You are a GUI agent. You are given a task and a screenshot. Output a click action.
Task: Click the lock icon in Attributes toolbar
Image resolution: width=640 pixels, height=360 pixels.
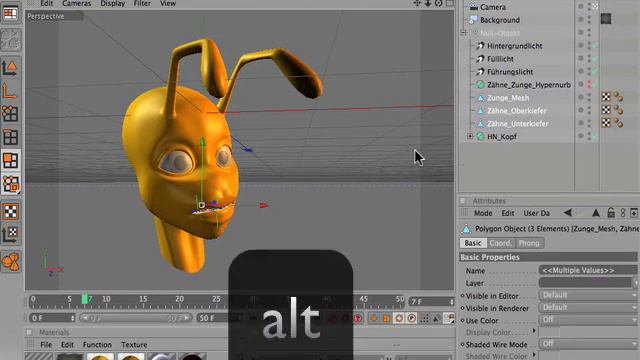[611, 213]
